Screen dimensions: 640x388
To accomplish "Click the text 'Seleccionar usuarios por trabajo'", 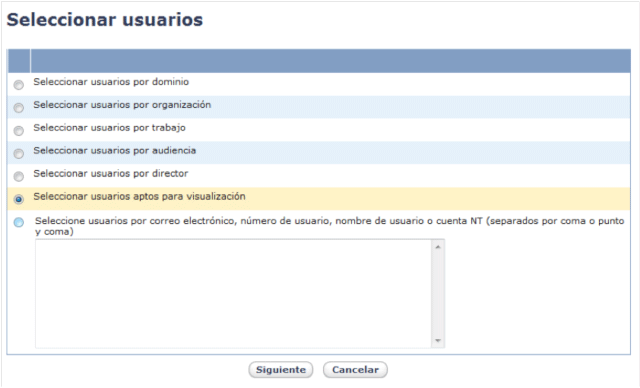I will [x=109, y=128].
